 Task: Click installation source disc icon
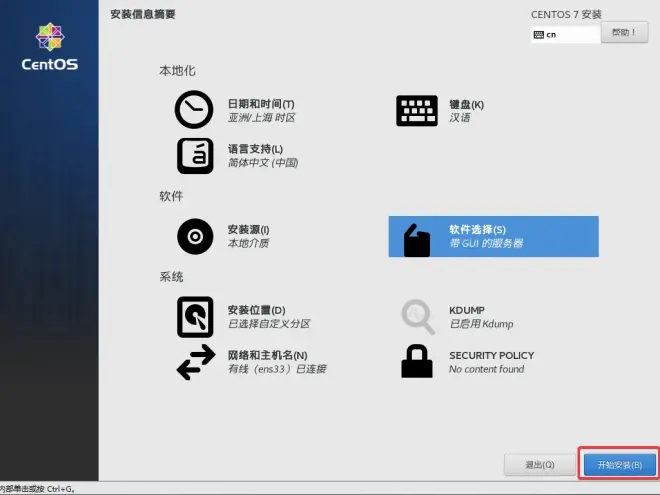click(x=195, y=237)
